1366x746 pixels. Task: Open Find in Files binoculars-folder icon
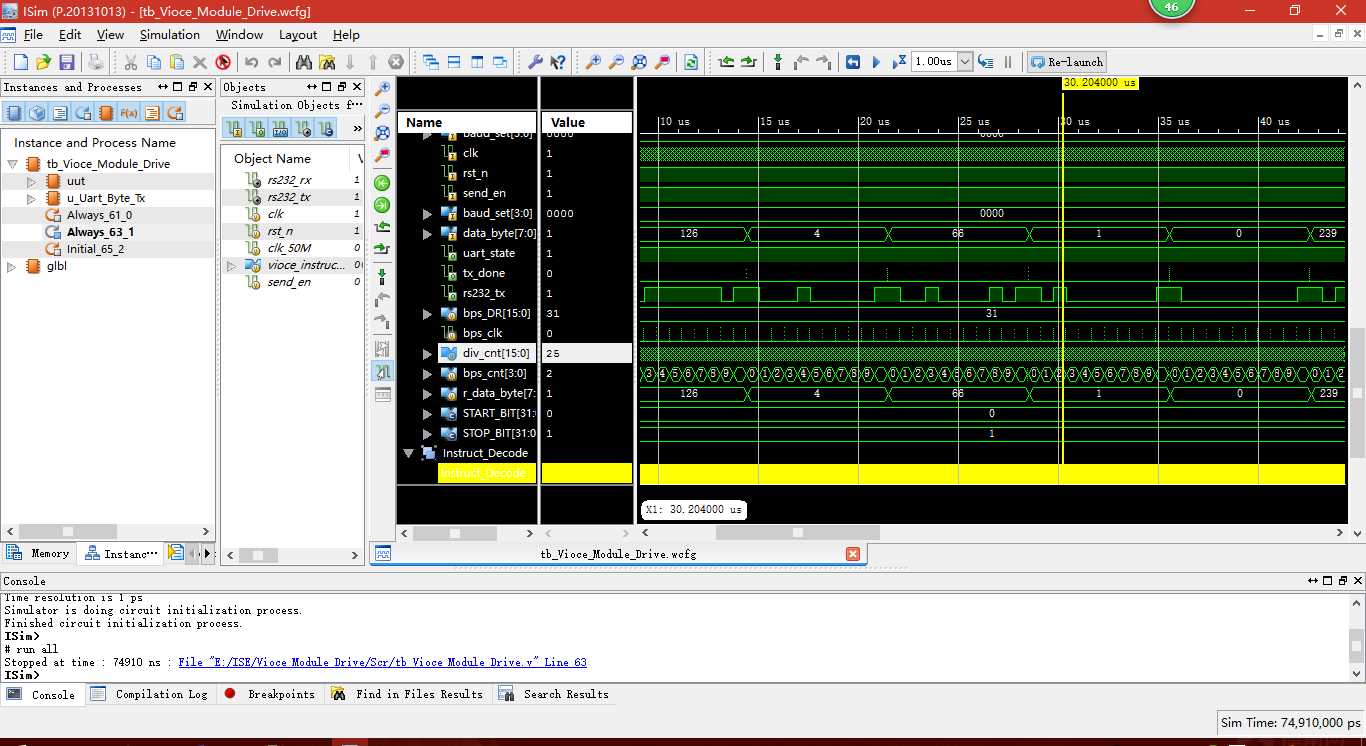327,62
